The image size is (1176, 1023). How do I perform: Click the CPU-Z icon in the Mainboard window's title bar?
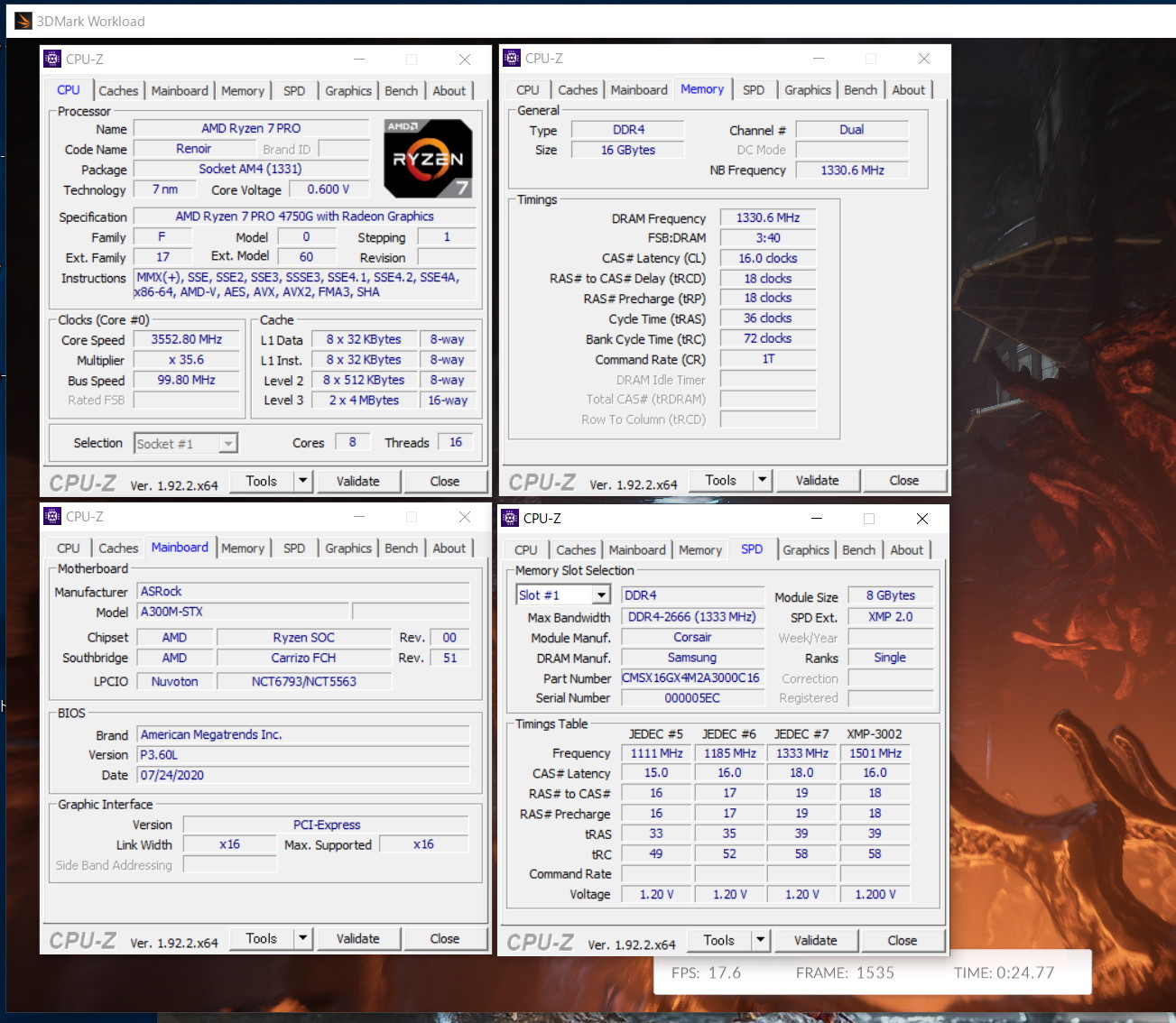tap(51, 517)
